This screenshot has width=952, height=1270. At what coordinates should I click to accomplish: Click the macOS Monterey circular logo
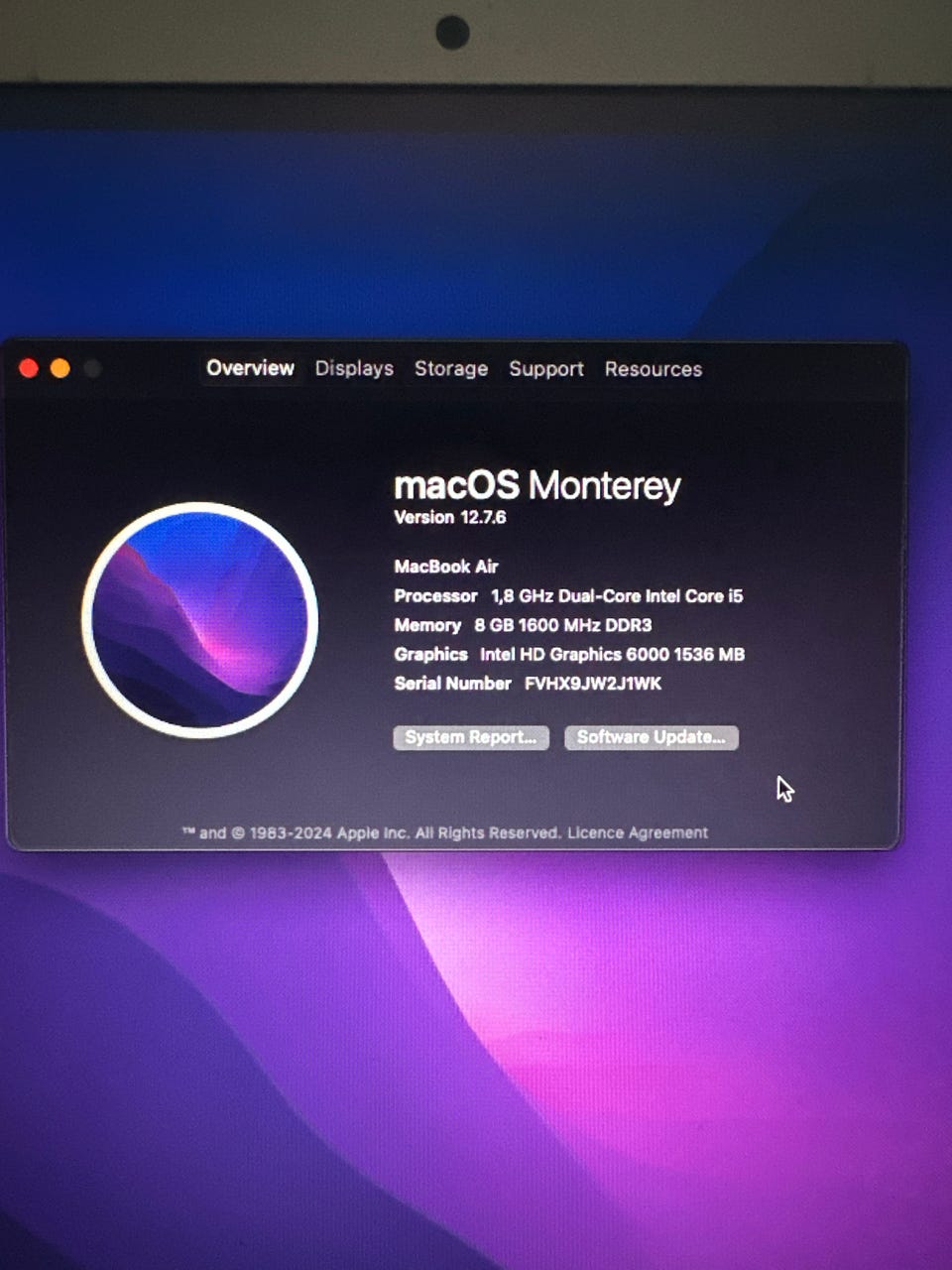[200, 620]
